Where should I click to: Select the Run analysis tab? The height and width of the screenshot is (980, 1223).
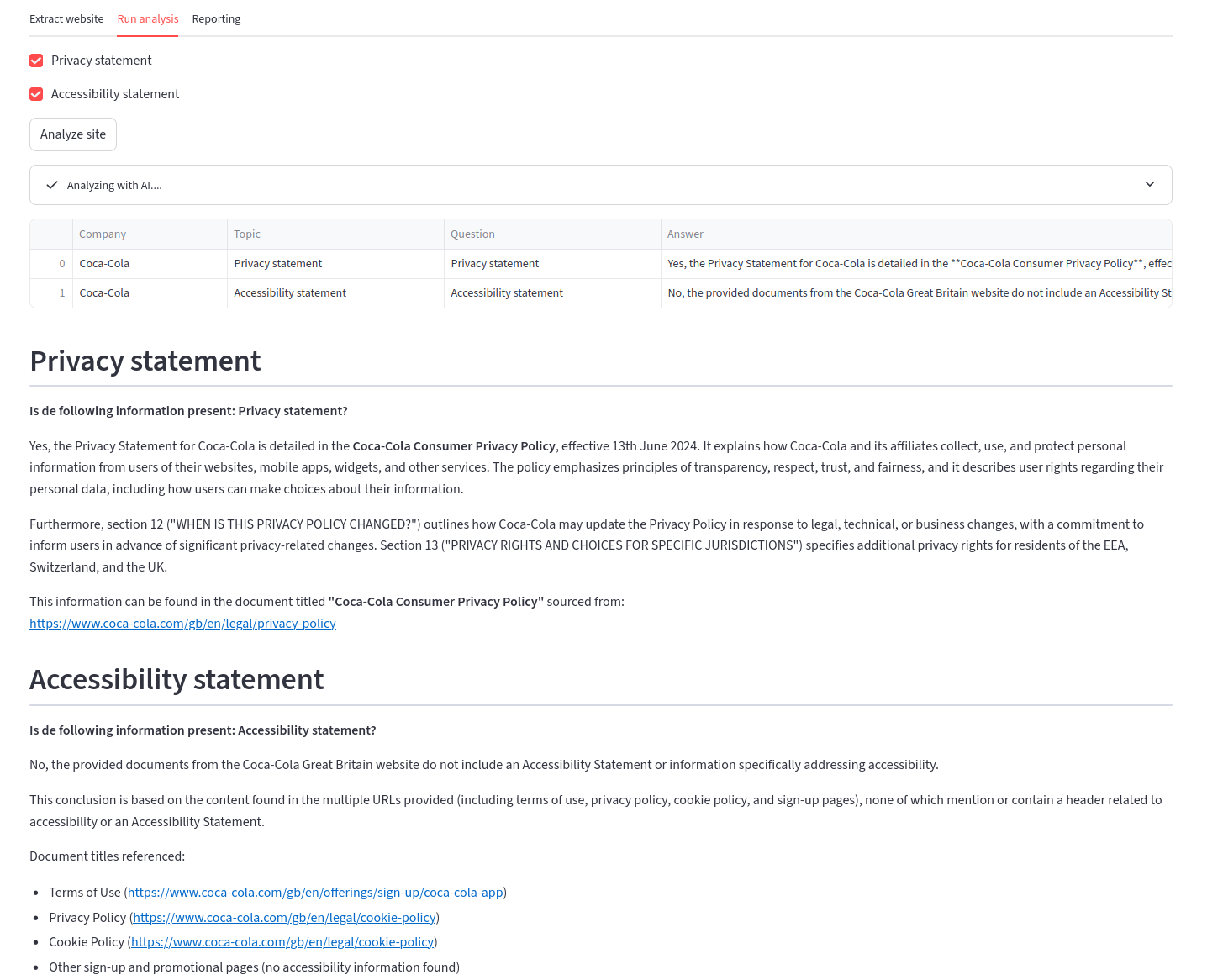148,18
